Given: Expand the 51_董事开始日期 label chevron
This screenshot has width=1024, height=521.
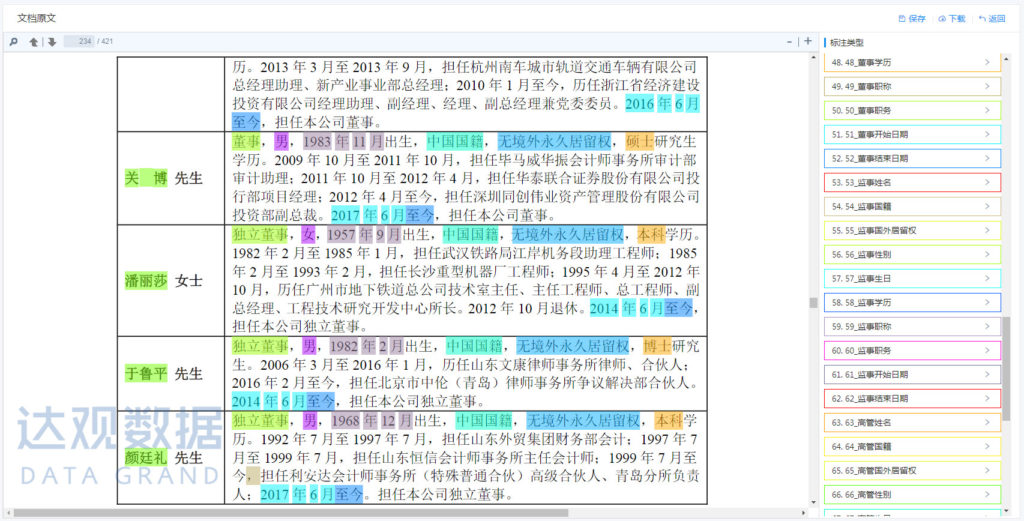Looking at the screenshot, I should tap(987, 134).
